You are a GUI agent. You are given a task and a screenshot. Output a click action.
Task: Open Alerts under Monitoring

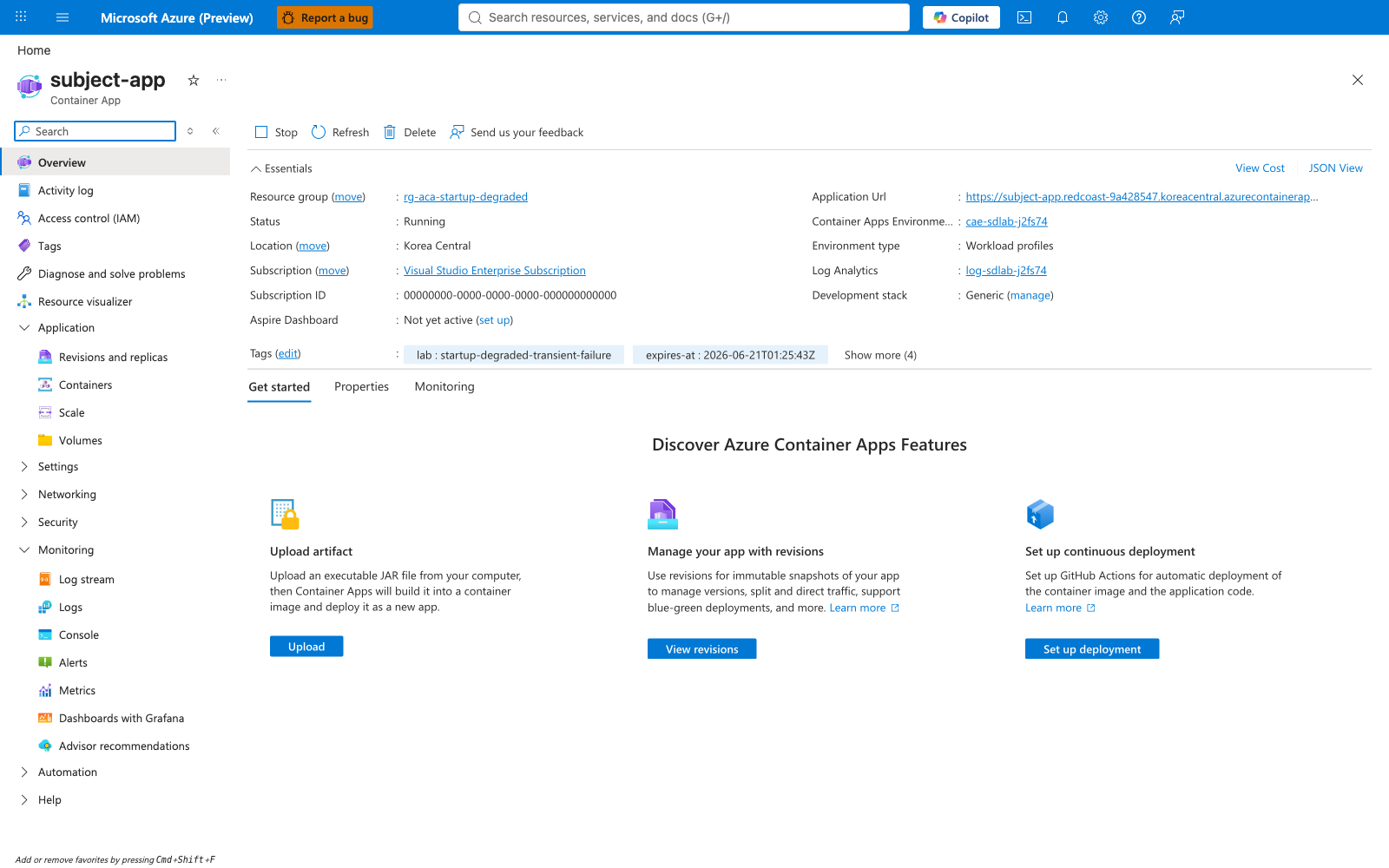[73, 662]
